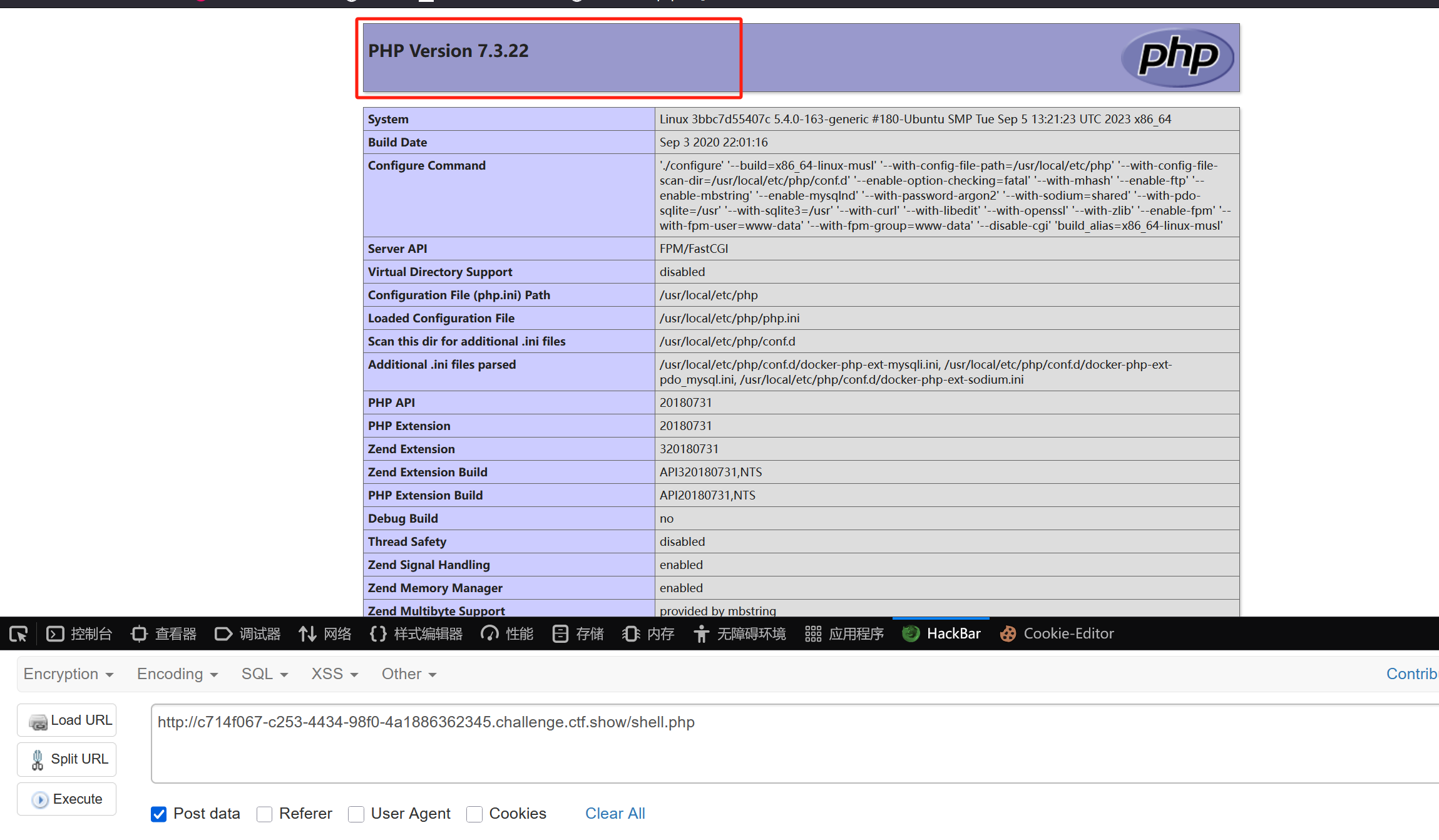The width and height of the screenshot is (1439, 840).
Task: Open the Performance (性能) panel
Action: tap(507, 634)
